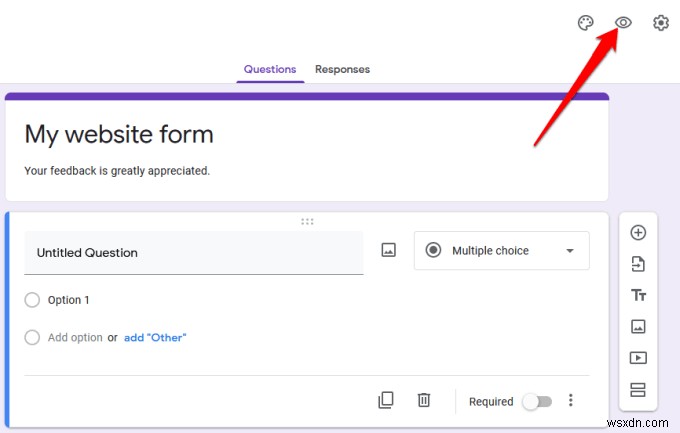Add a video from the sidebar

(x=638, y=357)
